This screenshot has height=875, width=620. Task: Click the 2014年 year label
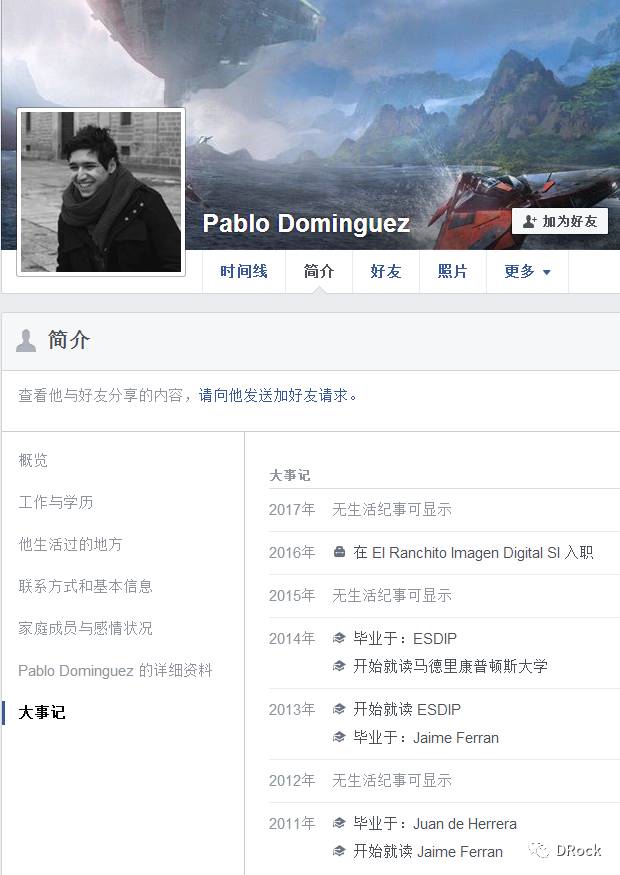pyautogui.click(x=292, y=638)
